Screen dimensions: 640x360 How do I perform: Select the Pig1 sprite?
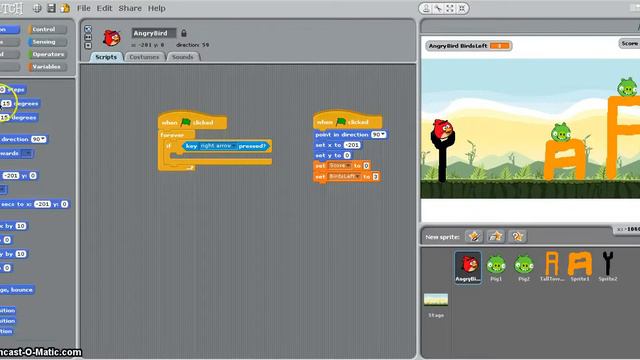coord(496,267)
